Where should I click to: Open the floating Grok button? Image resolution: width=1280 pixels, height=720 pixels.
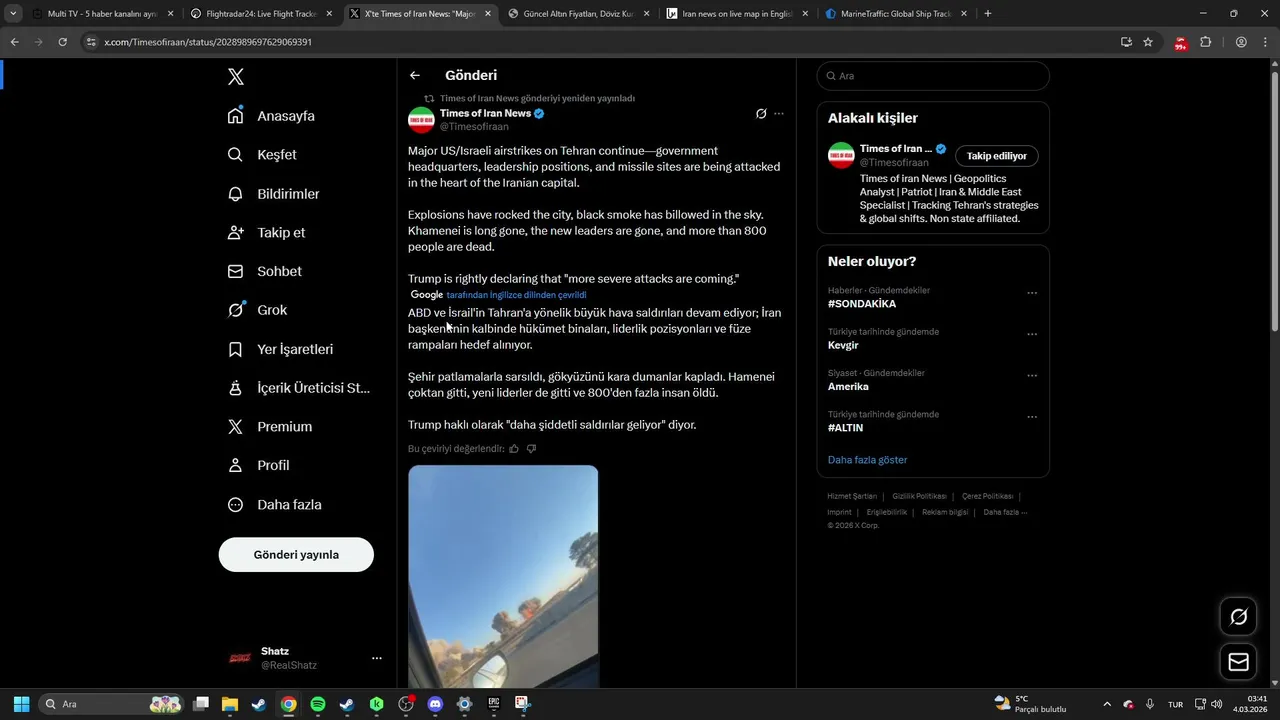(x=1238, y=617)
